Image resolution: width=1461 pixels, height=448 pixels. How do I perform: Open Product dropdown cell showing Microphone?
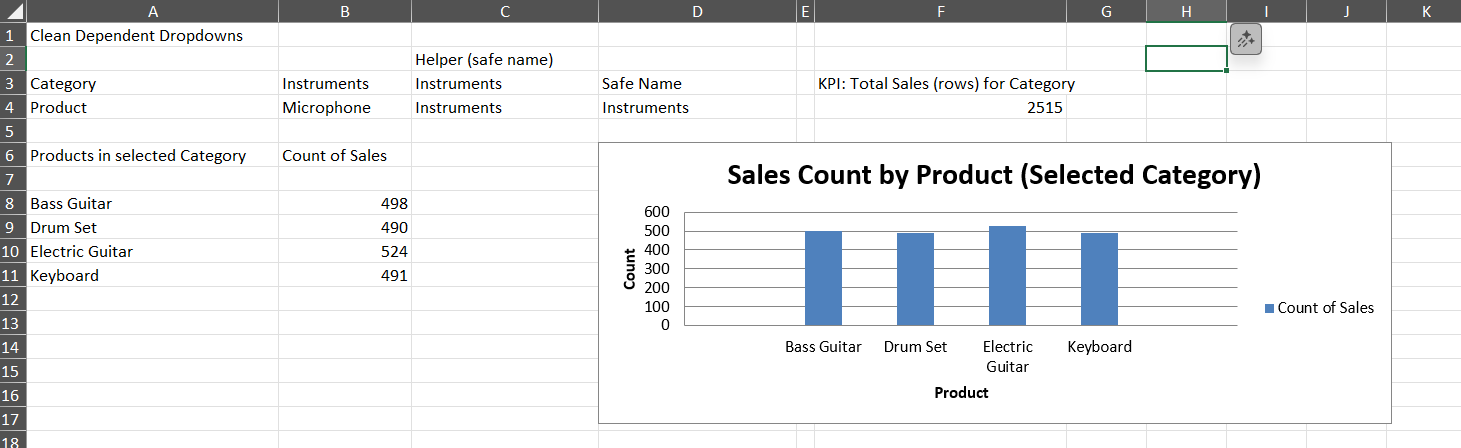(345, 107)
